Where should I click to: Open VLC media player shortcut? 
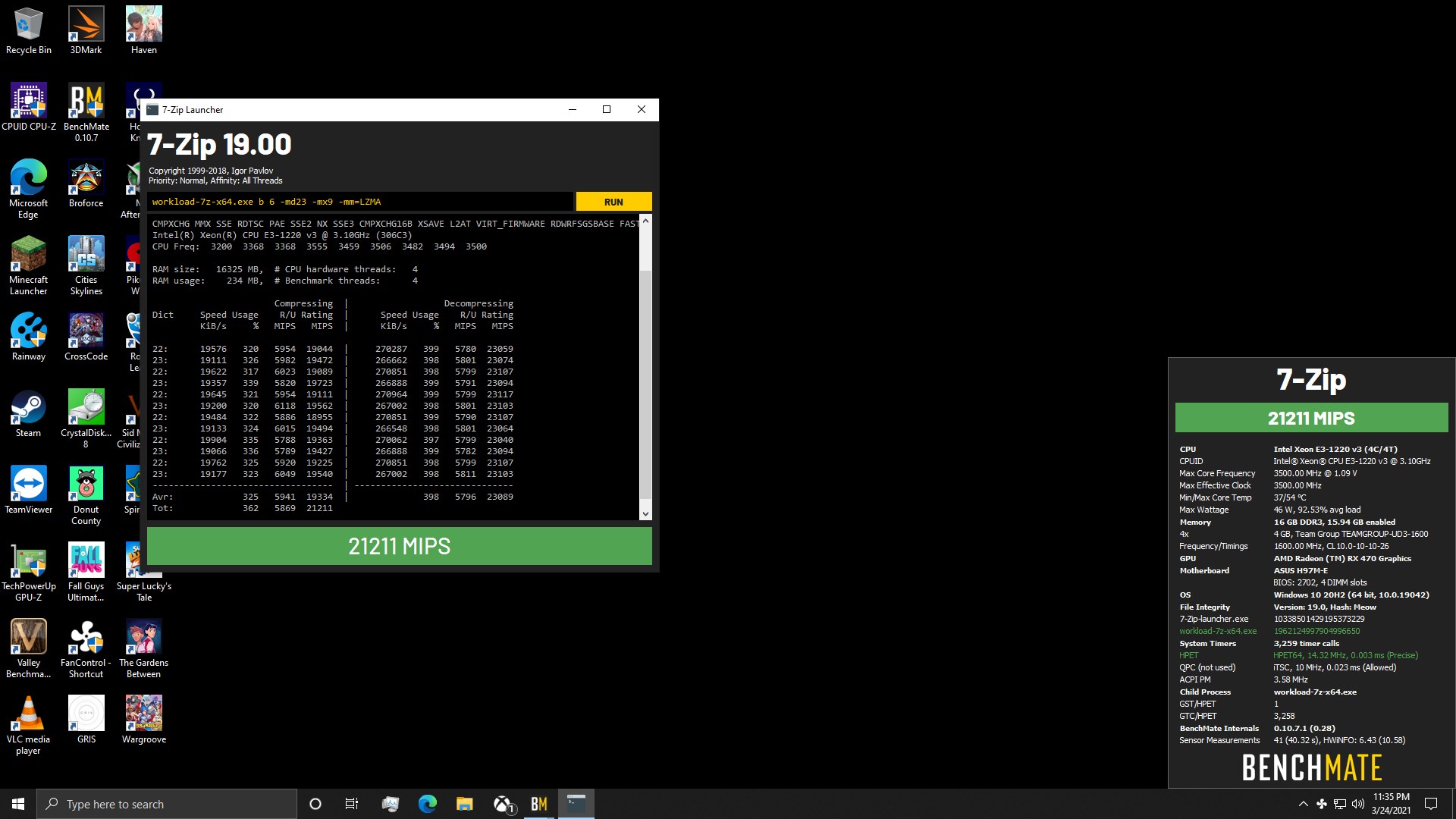(29, 726)
